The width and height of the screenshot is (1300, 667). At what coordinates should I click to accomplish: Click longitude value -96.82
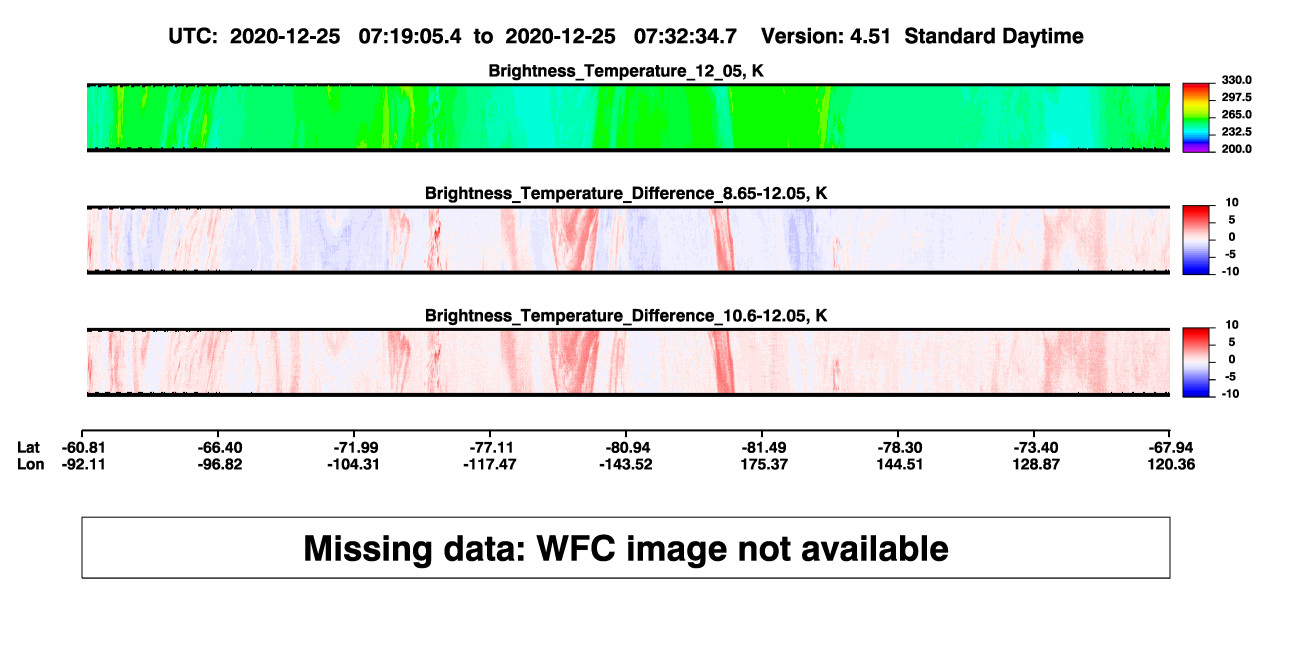tap(220, 464)
